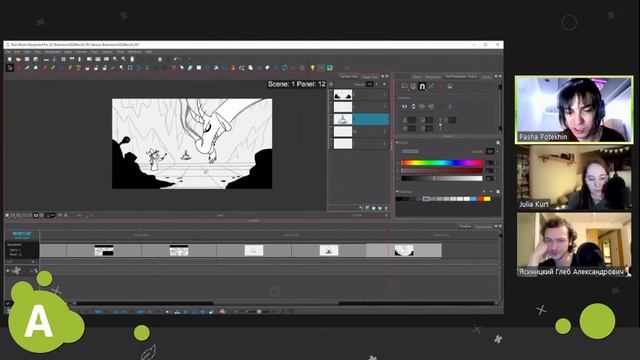Select Глеб Александрович's video tile
This screenshot has width=640, height=360.
[x=574, y=245]
